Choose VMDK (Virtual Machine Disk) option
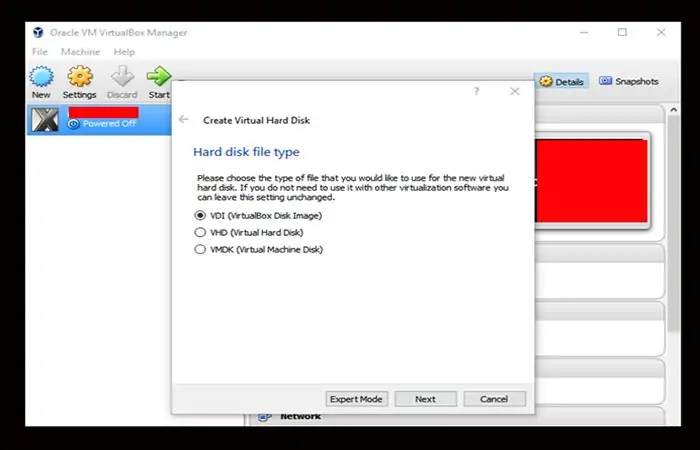 (200, 249)
